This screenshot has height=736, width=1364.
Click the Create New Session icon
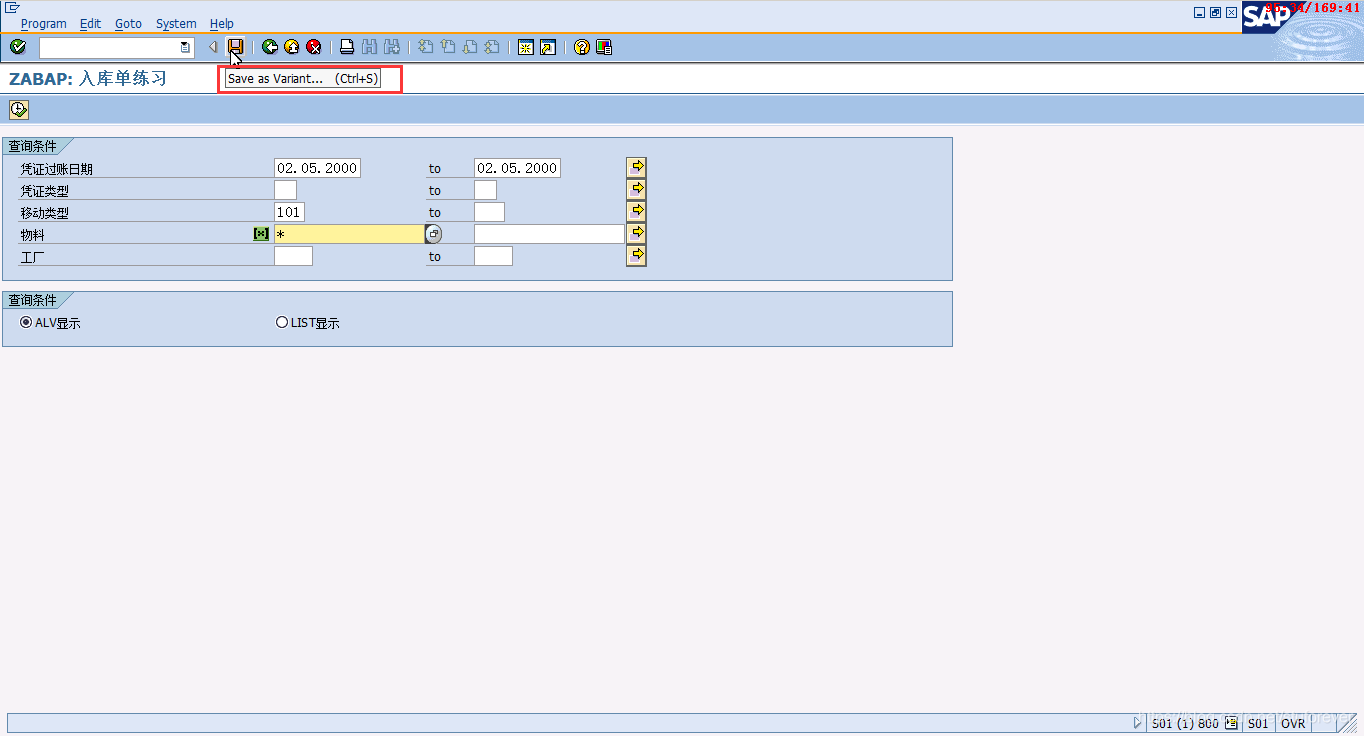click(x=526, y=47)
